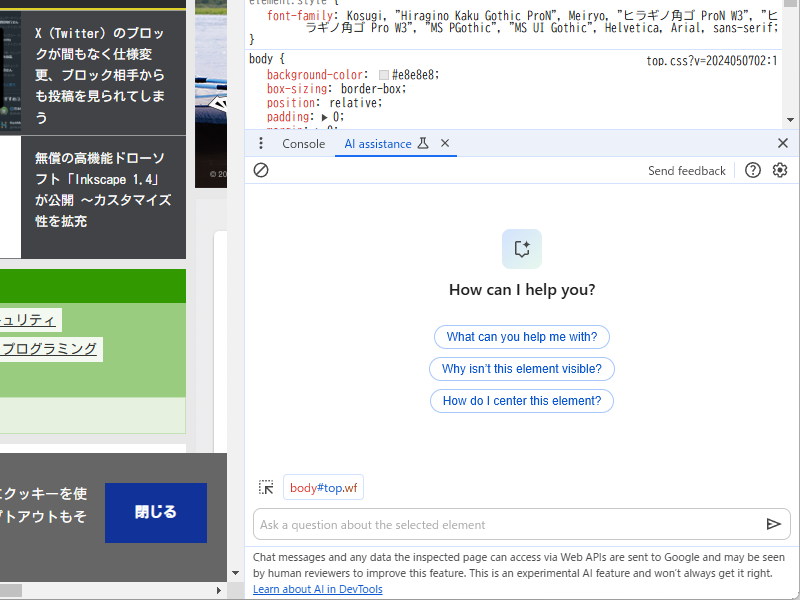Open the three-dot drawer menu in DevTools
800x600 pixels.
pyautogui.click(x=261, y=143)
